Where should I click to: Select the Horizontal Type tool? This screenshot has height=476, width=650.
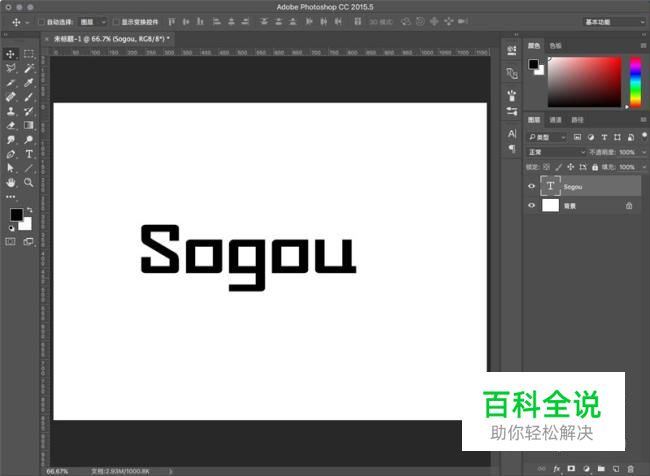[29, 155]
